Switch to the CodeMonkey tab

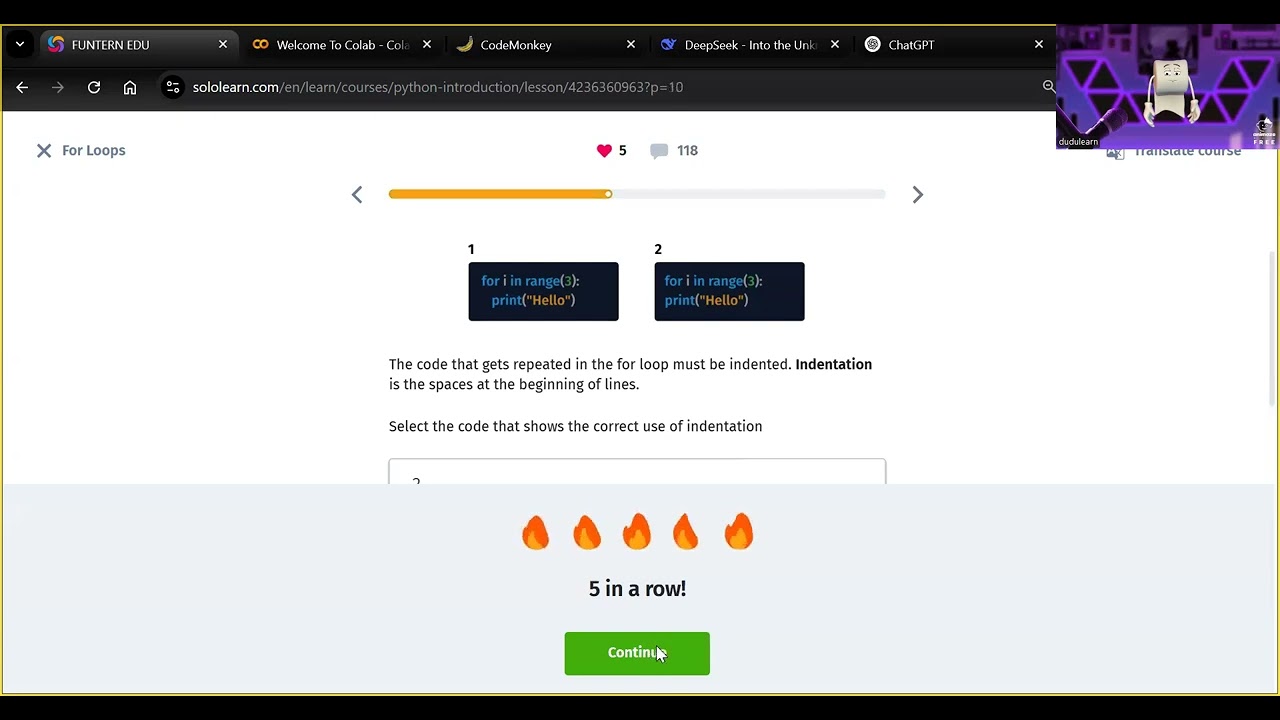[546, 45]
